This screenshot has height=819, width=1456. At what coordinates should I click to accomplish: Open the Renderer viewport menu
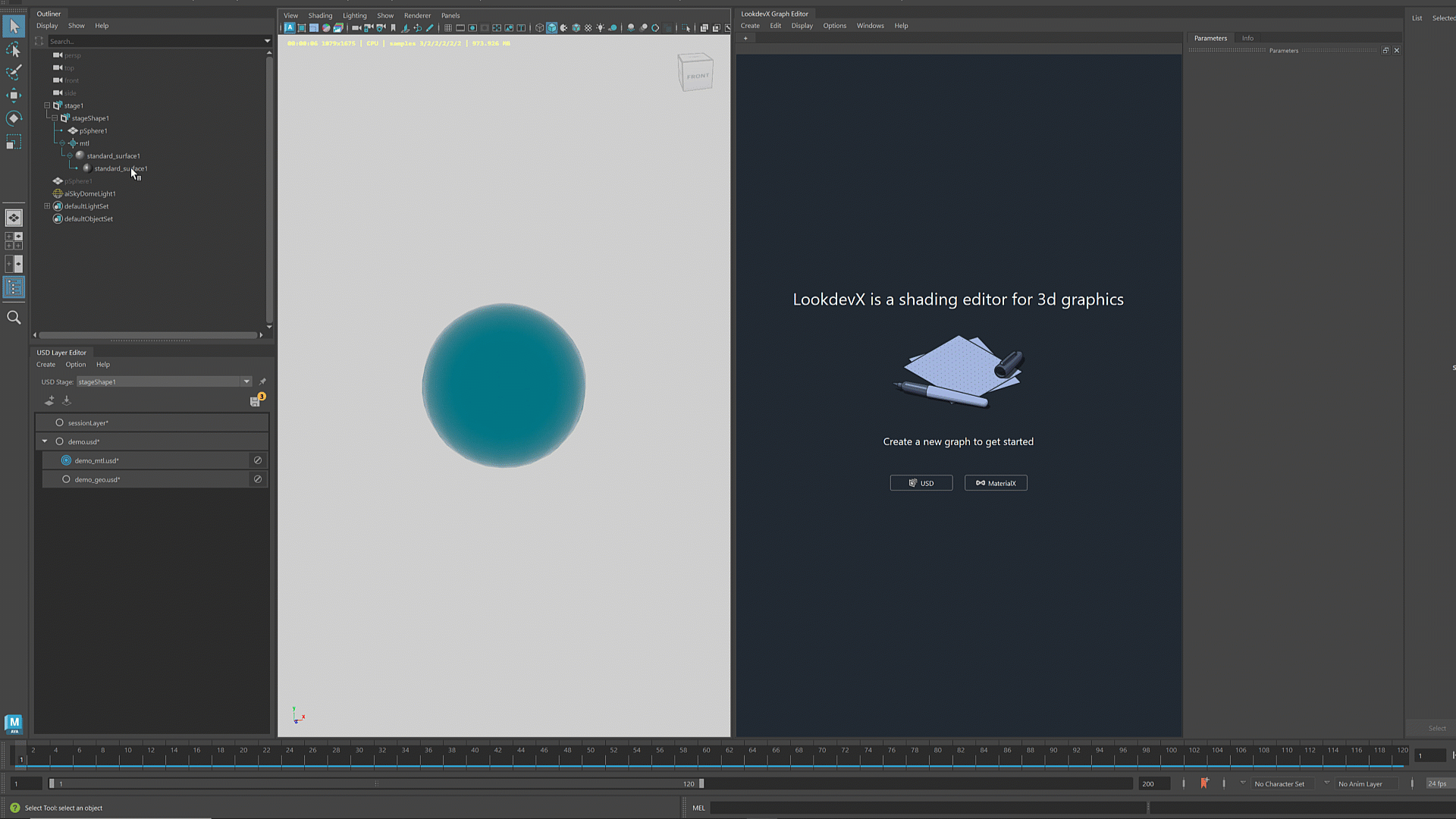[417, 15]
